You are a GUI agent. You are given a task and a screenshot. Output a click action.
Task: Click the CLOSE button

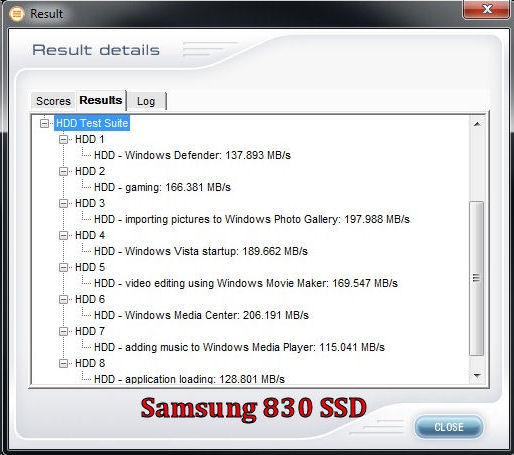point(449,427)
